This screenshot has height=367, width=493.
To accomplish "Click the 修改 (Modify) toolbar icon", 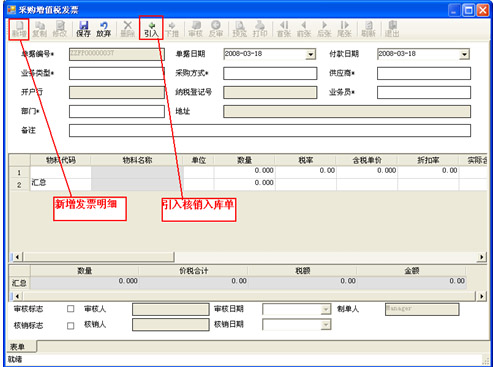I will click(60, 29).
